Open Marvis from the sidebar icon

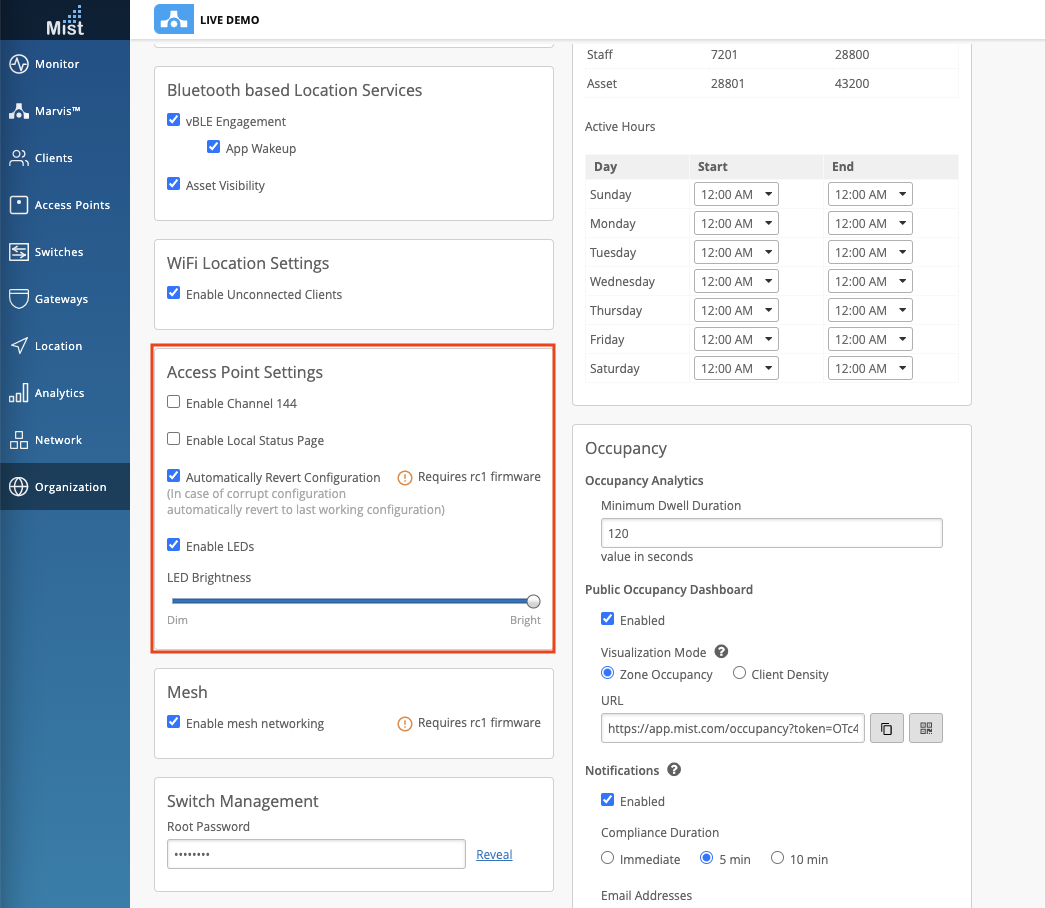19,111
